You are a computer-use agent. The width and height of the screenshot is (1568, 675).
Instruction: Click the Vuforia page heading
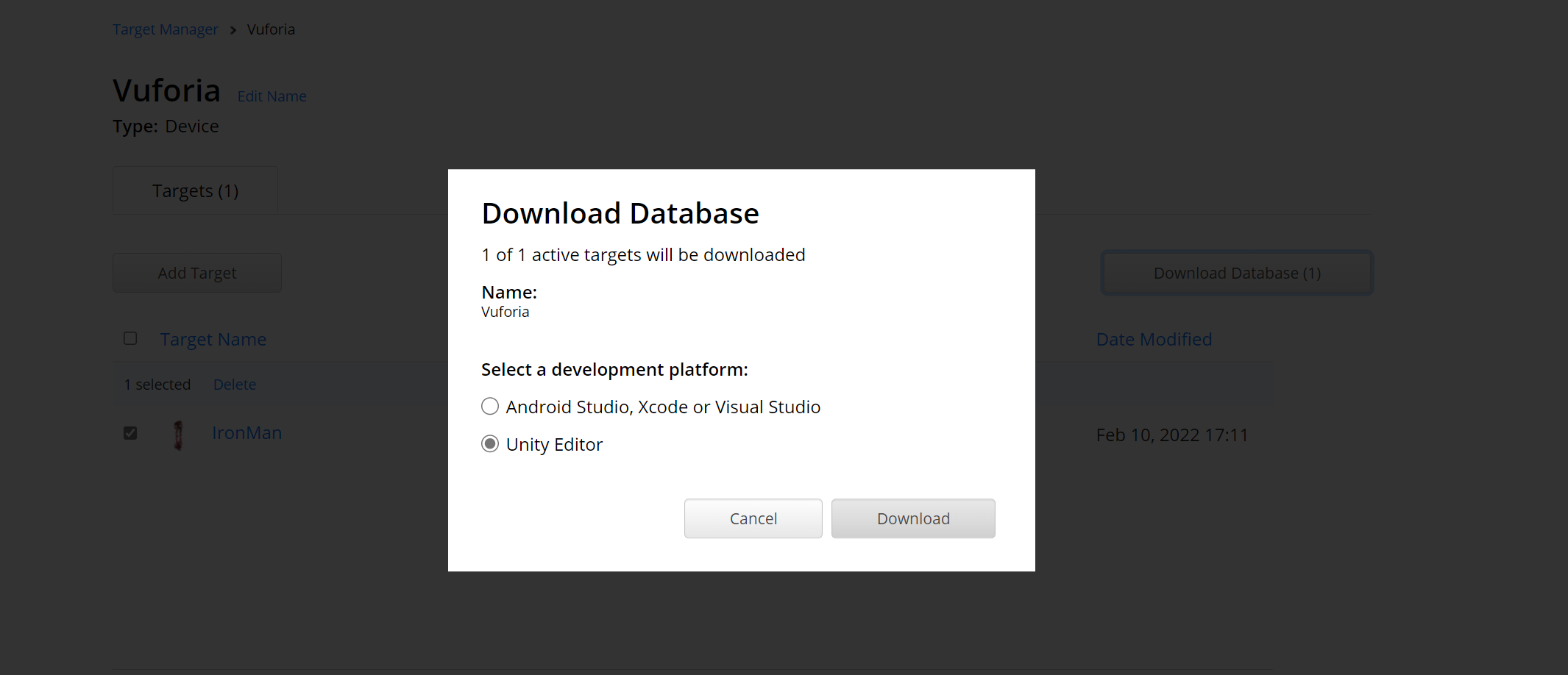point(166,90)
